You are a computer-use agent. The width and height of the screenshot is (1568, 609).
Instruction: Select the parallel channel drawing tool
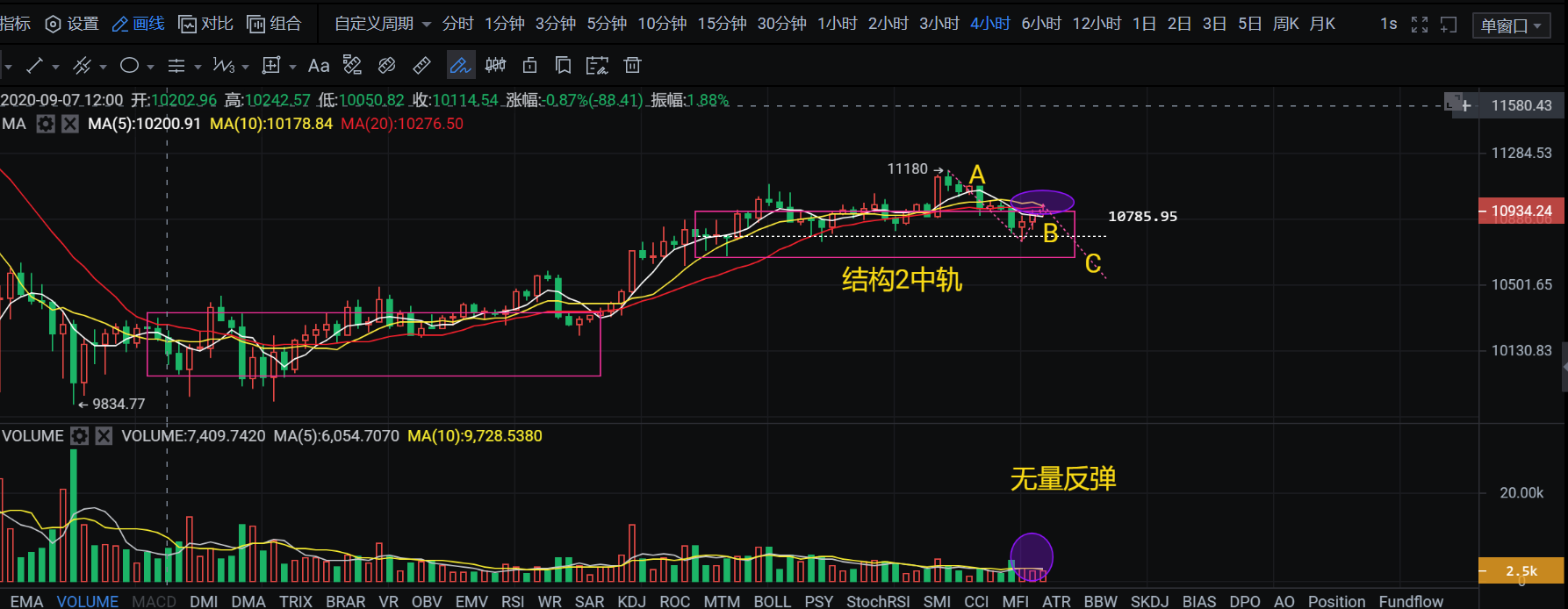[82, 65]
